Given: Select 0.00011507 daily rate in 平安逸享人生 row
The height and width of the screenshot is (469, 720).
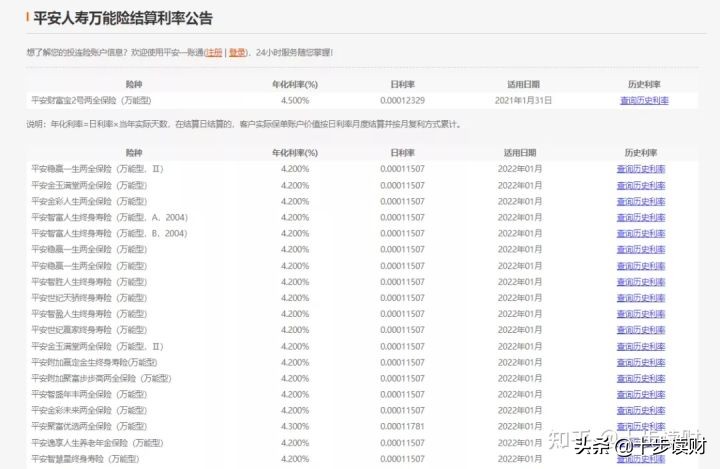Looking at the screenshot, I should (402, 443).
